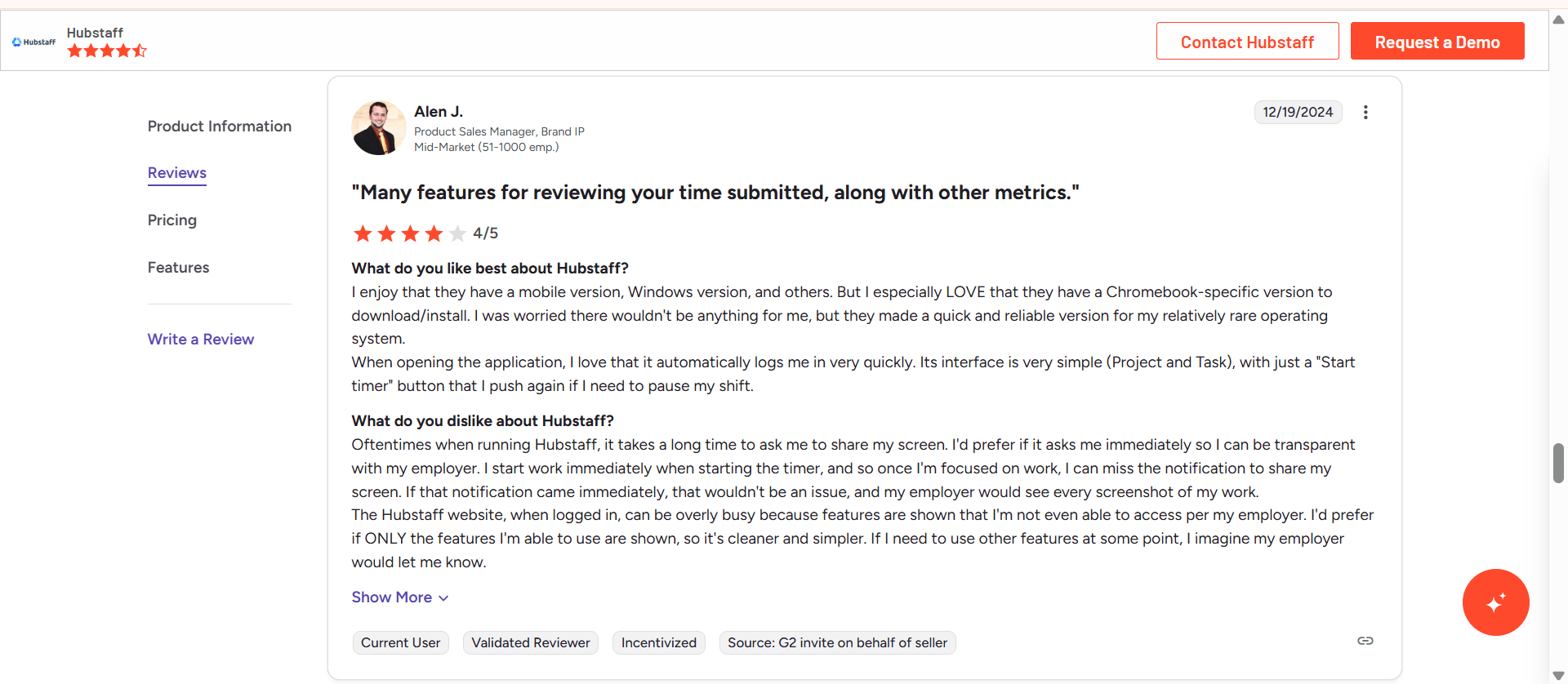Click the page scroll down arrow
Screen dimensions: 1568x684
(1558, 676)
